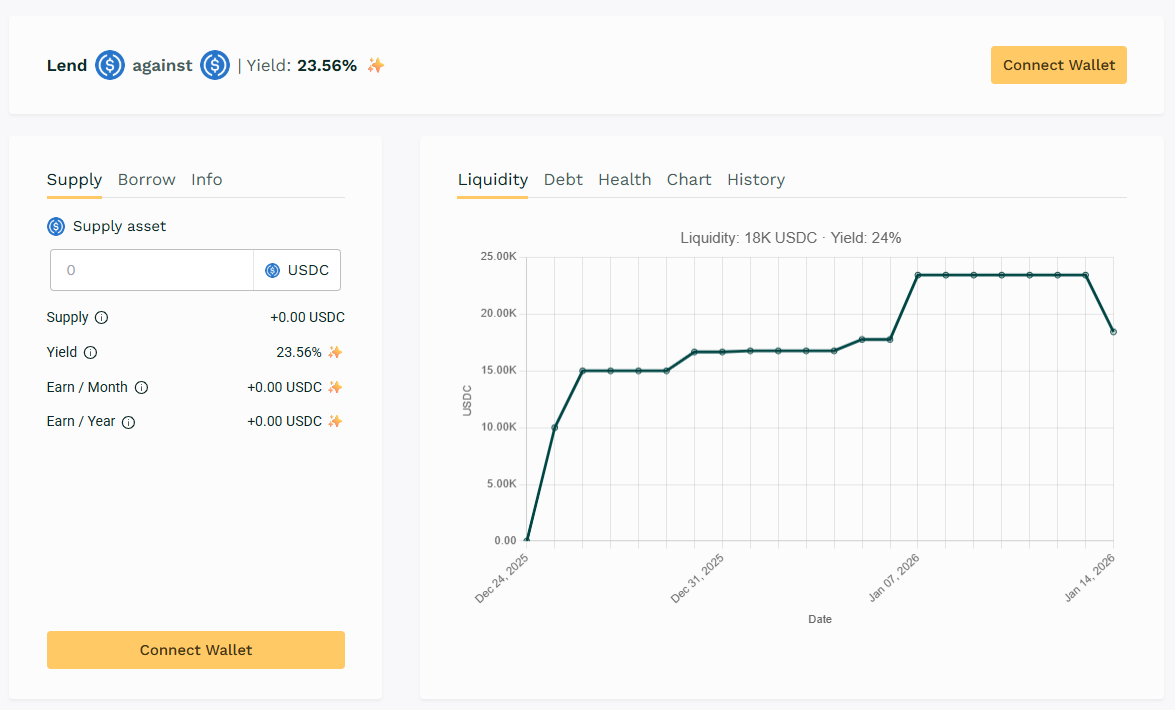Click the sparkle icon beside header yield 23.56%

coord(376,66)
